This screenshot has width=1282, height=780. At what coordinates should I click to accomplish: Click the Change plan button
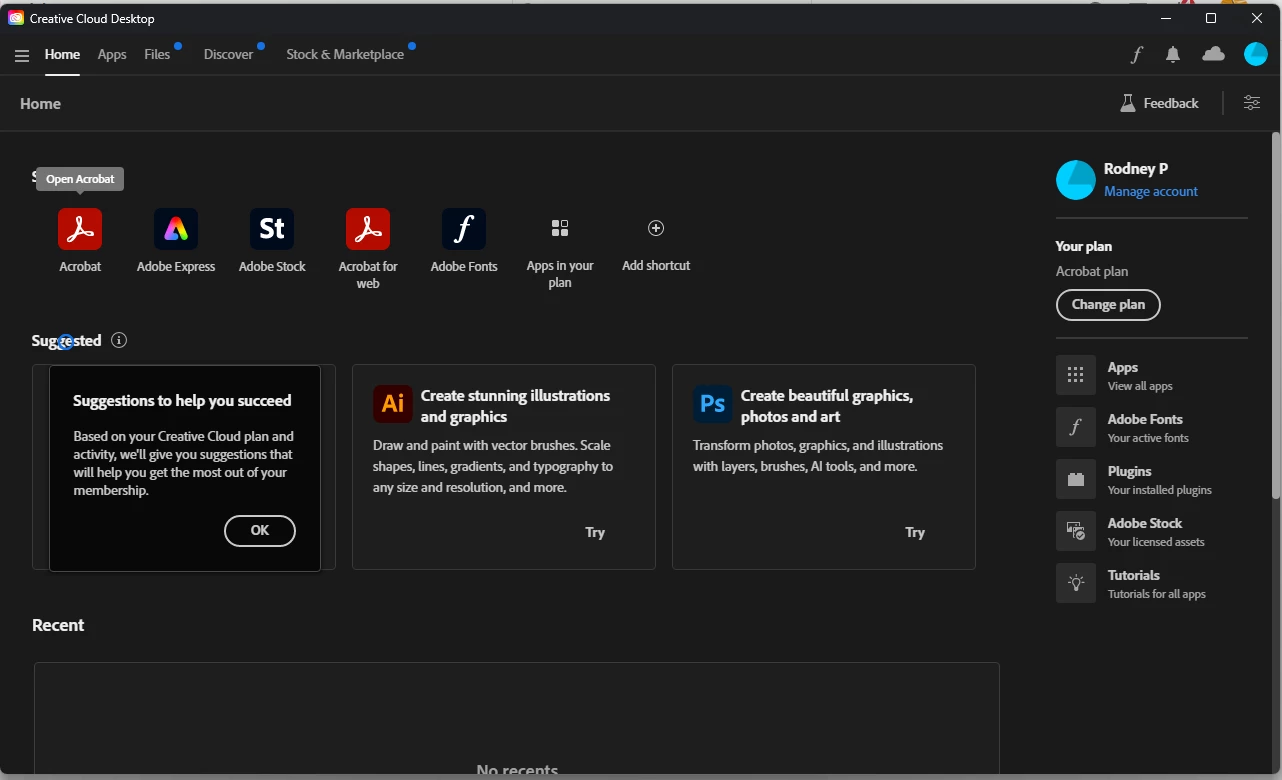(x=1108, y=305)
